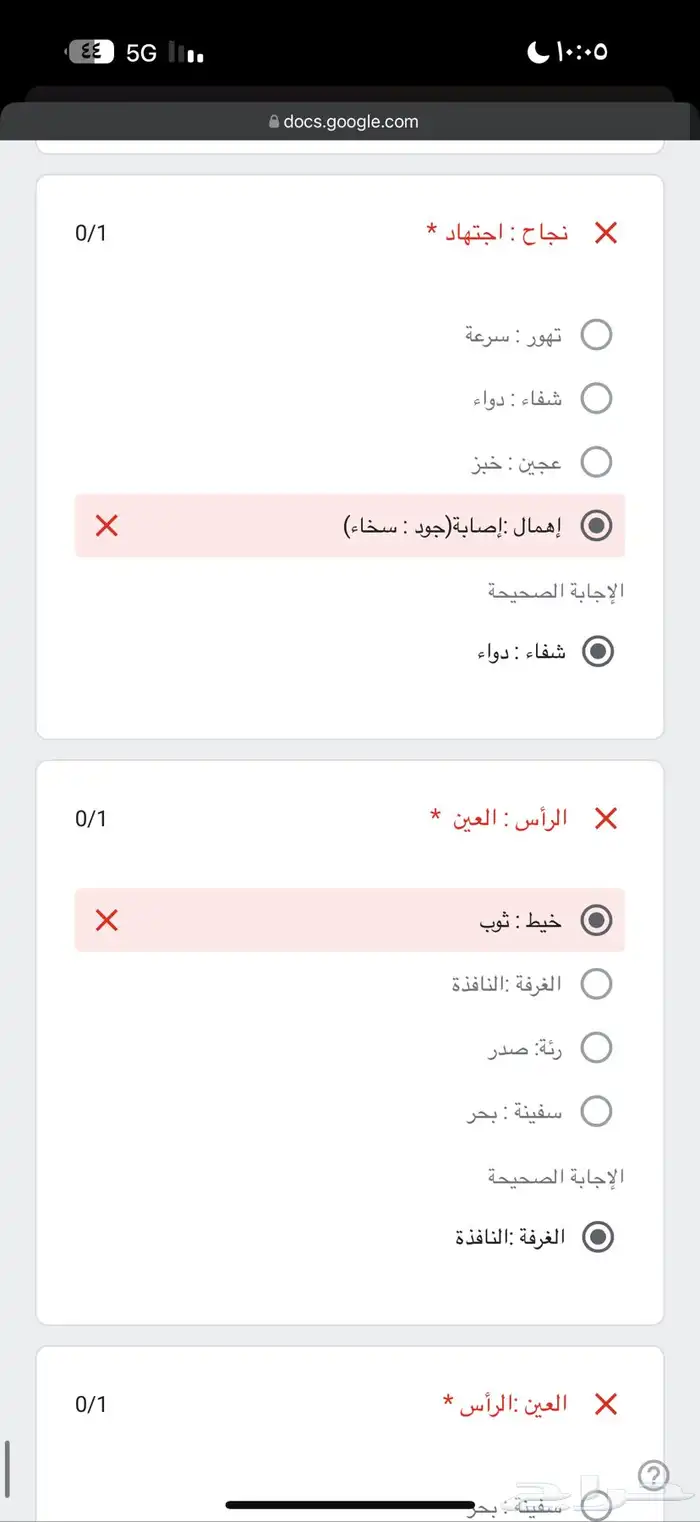Click the red X beside question الرأس : العين
Screen dimensions: 700x1522
(x=607, y=818)
